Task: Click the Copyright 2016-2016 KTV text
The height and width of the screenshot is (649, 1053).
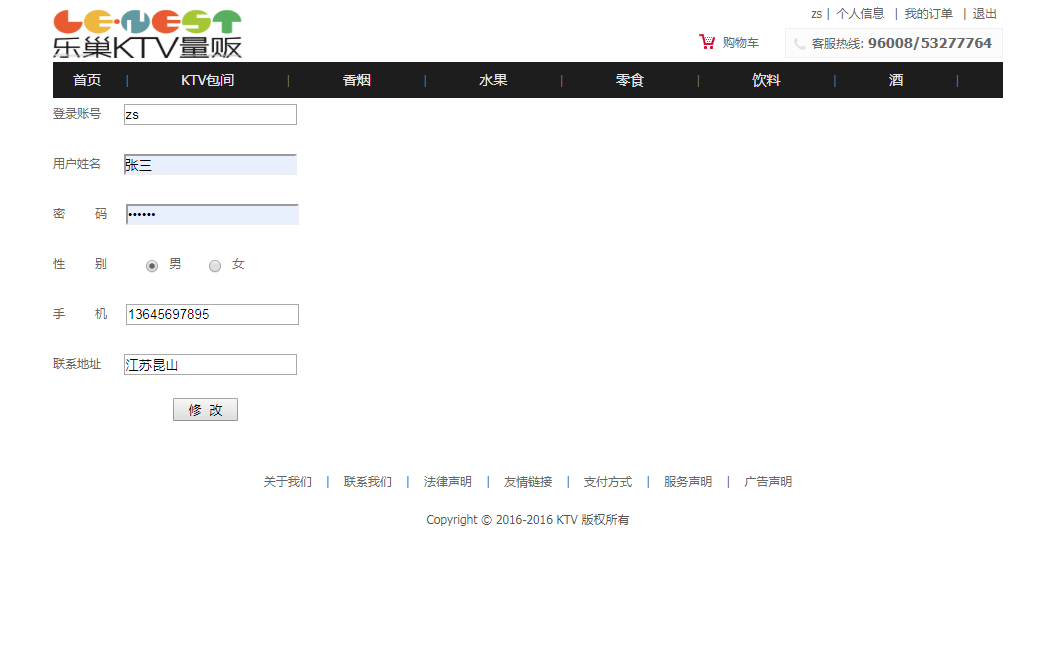Action: [x=528, y=519]
